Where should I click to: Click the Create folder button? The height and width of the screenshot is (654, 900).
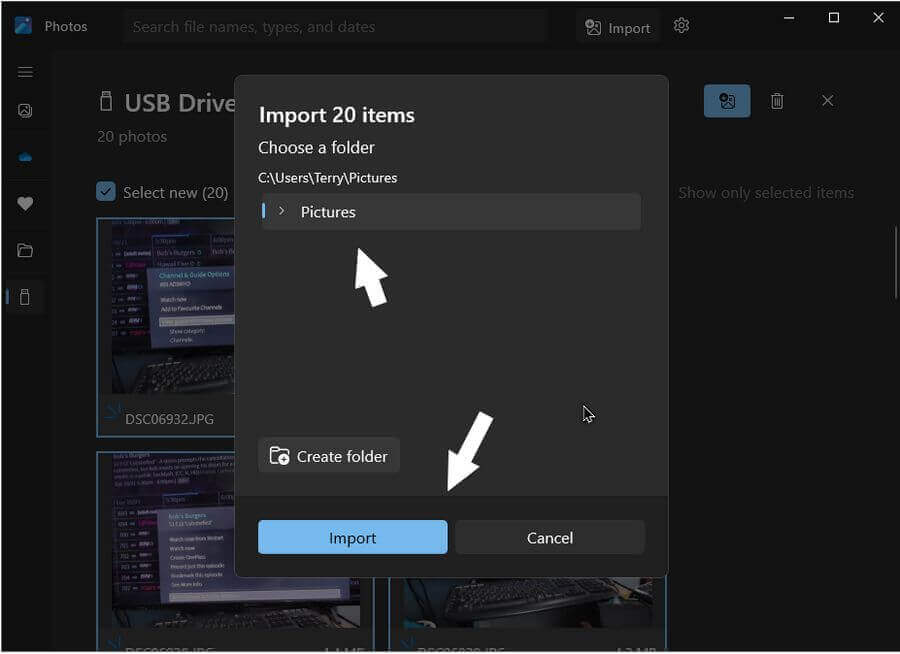click(x=329, y=456)
